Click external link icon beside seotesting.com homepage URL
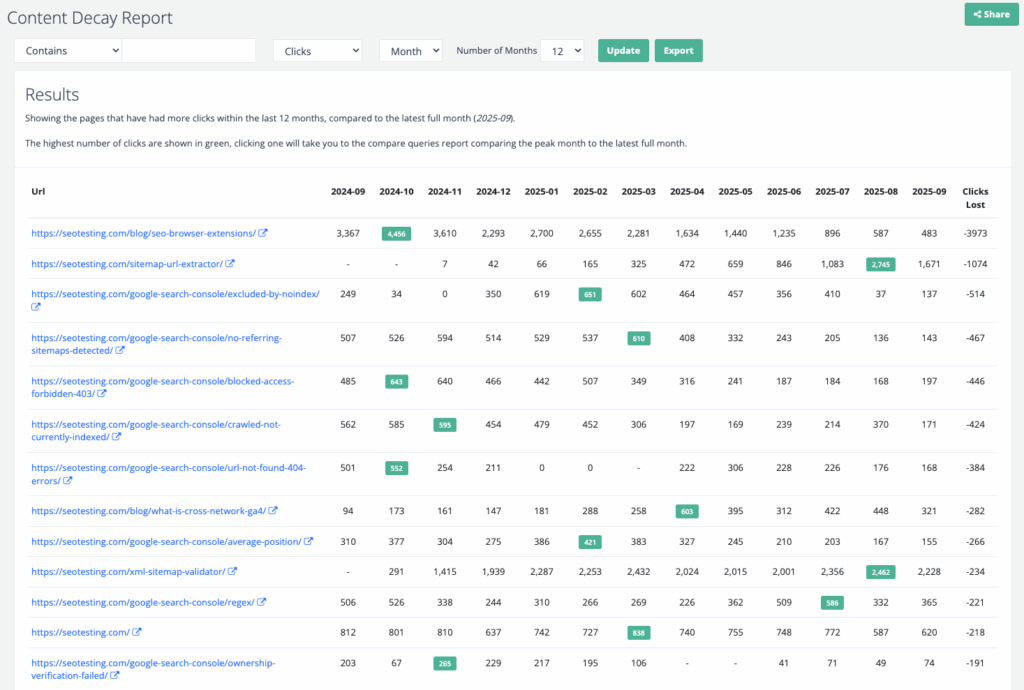The height and width of the screenshot is (690, 1024). 137,632
